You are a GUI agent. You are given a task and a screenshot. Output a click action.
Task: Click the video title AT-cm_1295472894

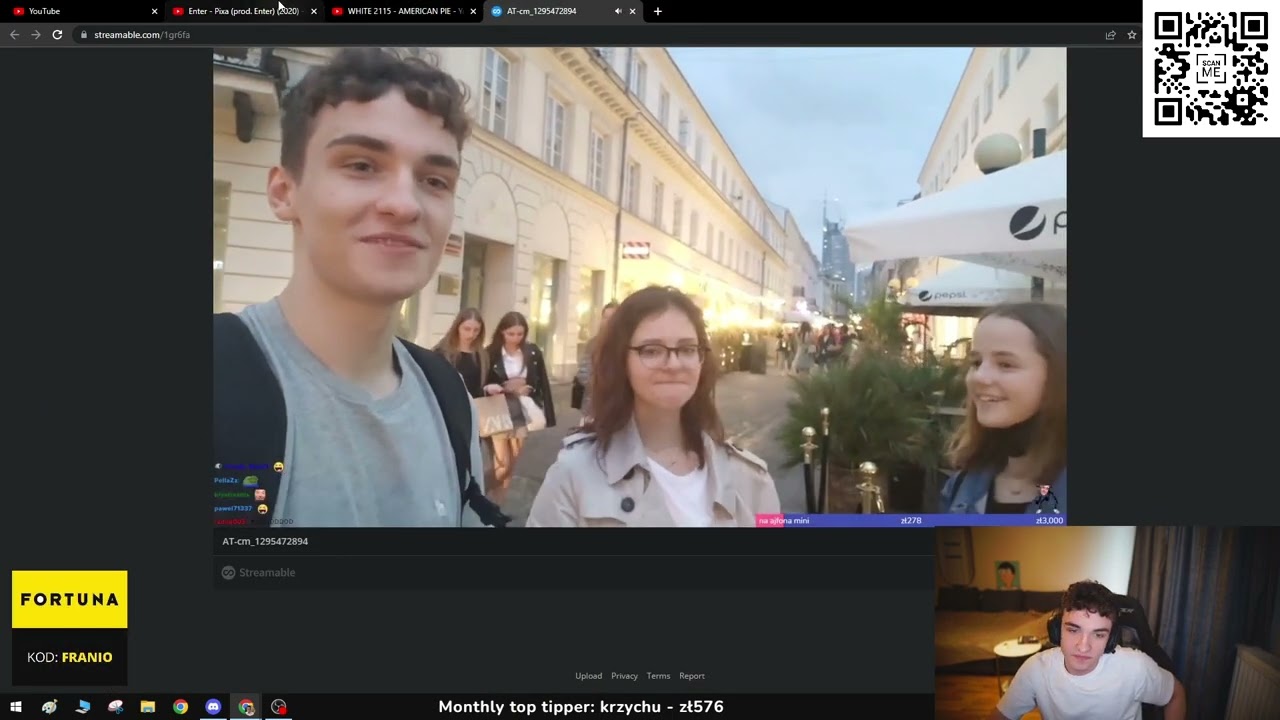pyautogui.click(x=265, y=541)
